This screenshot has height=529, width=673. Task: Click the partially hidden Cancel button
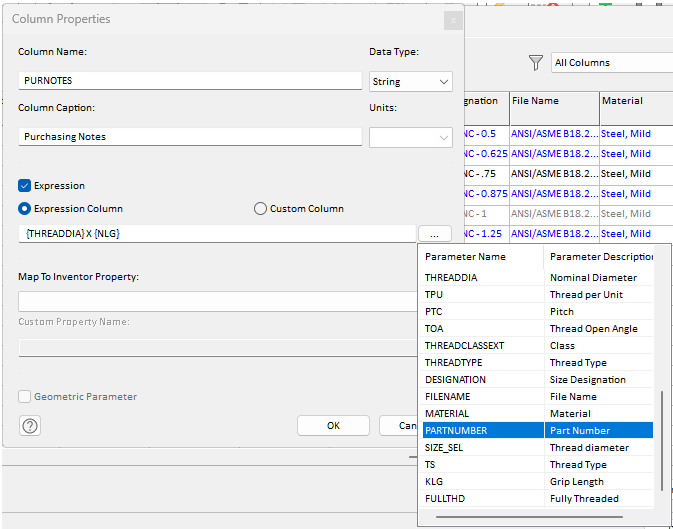(399, 426)
